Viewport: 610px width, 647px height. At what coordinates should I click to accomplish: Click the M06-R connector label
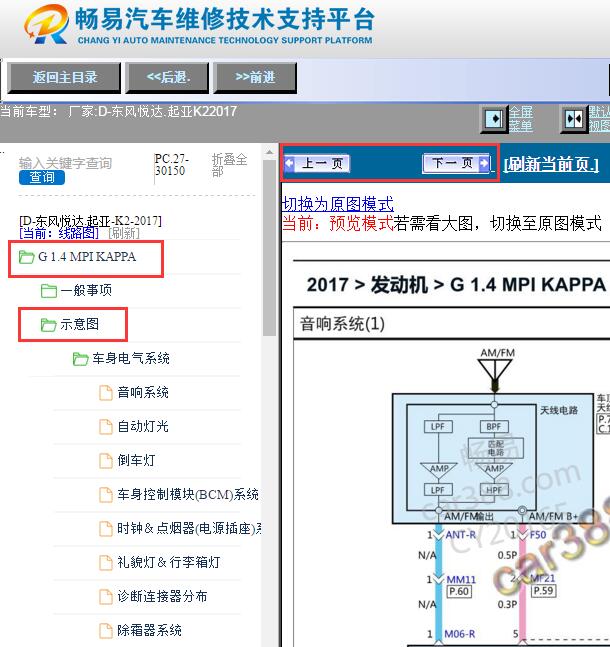459,633
